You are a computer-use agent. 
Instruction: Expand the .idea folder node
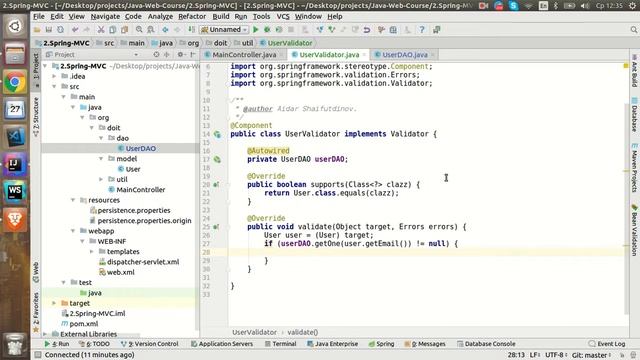[x=54, y=76]
